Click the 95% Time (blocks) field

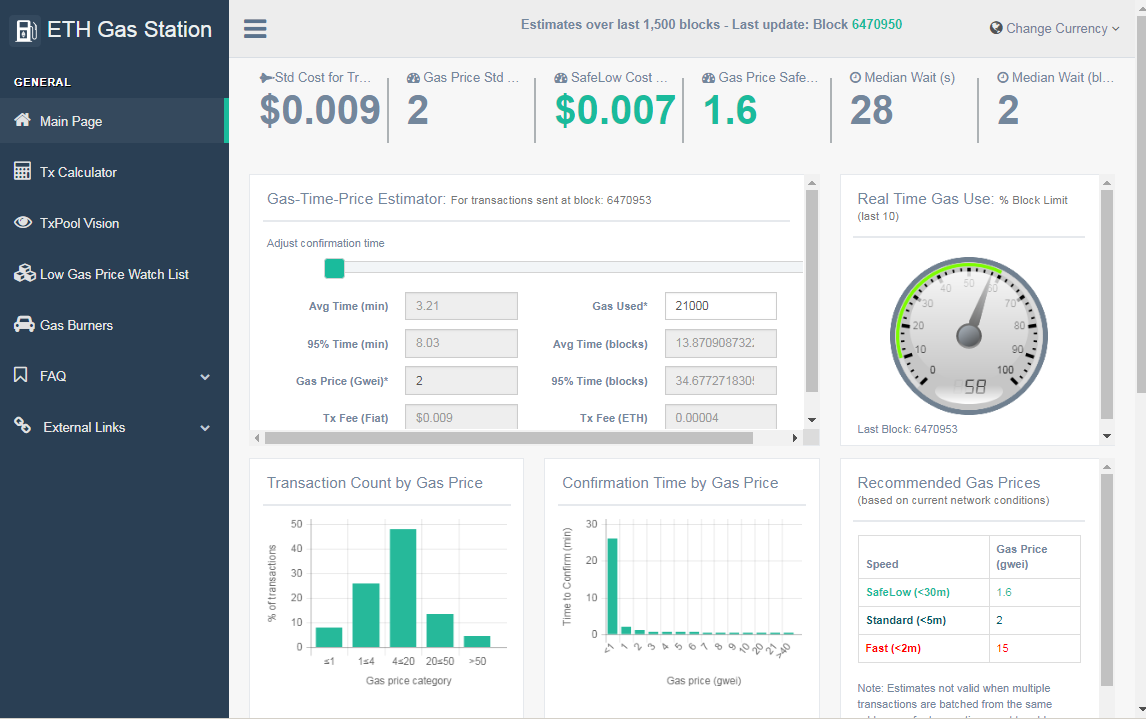(x=721, y=381)
